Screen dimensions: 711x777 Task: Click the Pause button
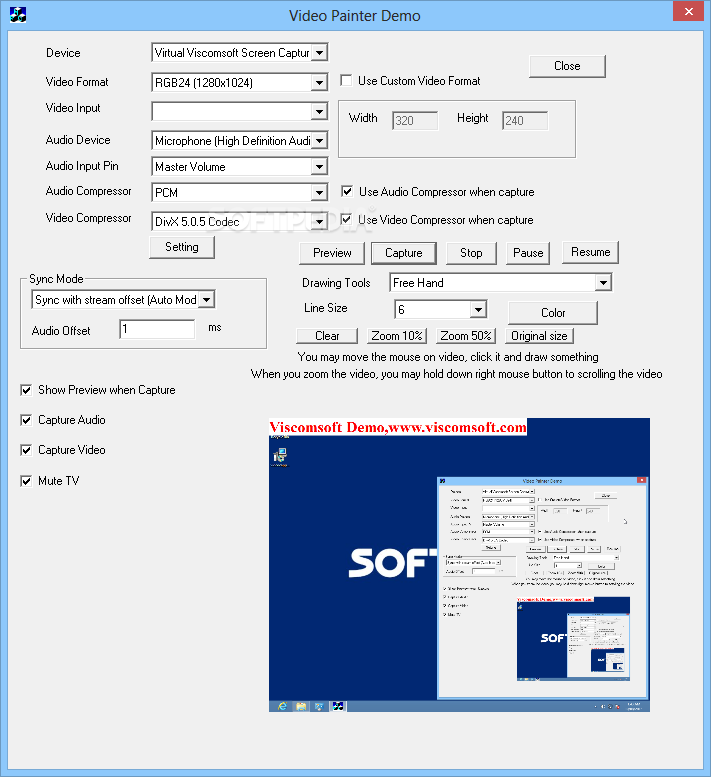(528, 253)
